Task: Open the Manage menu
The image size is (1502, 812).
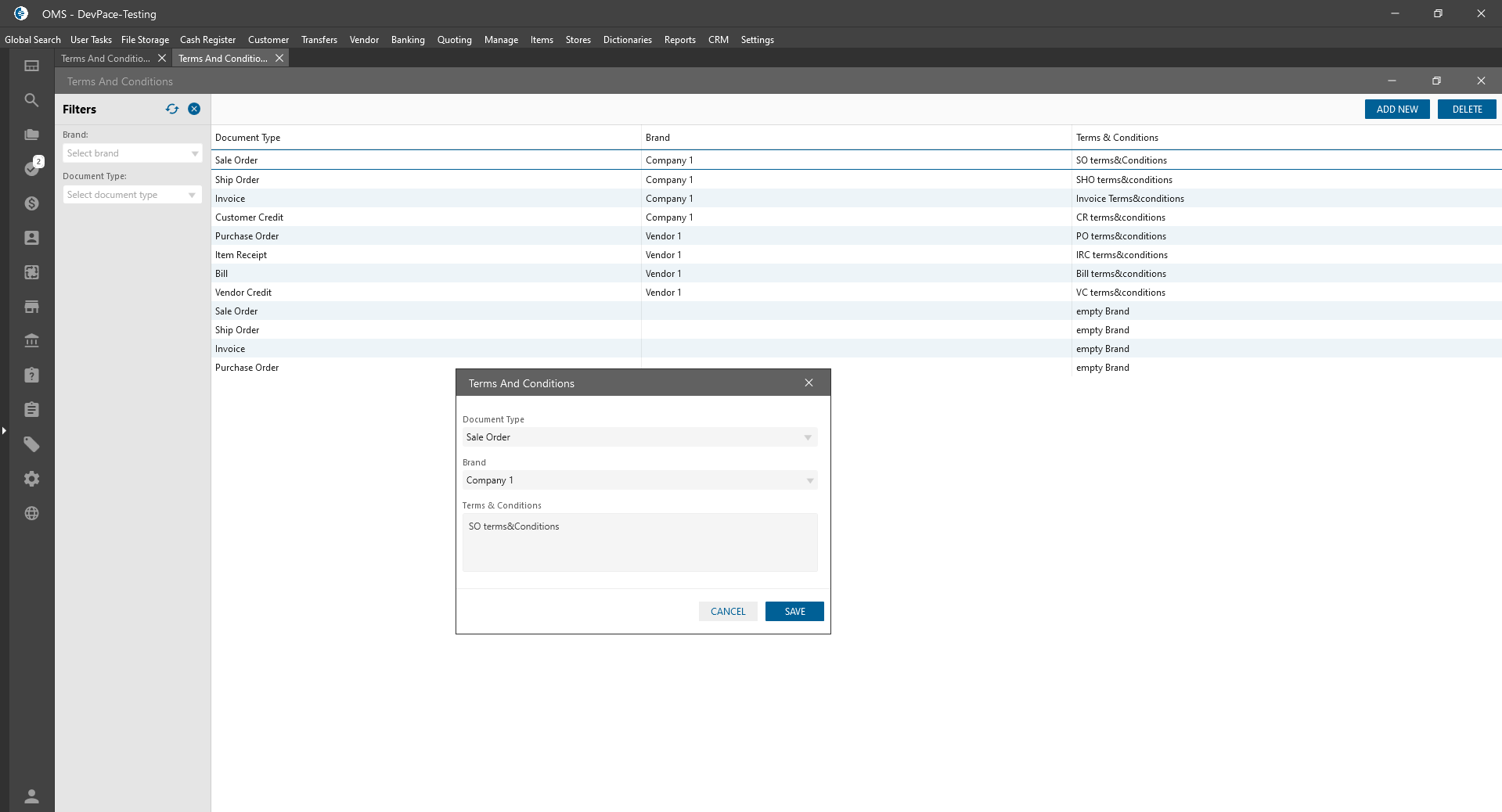Action: (501, 40)
